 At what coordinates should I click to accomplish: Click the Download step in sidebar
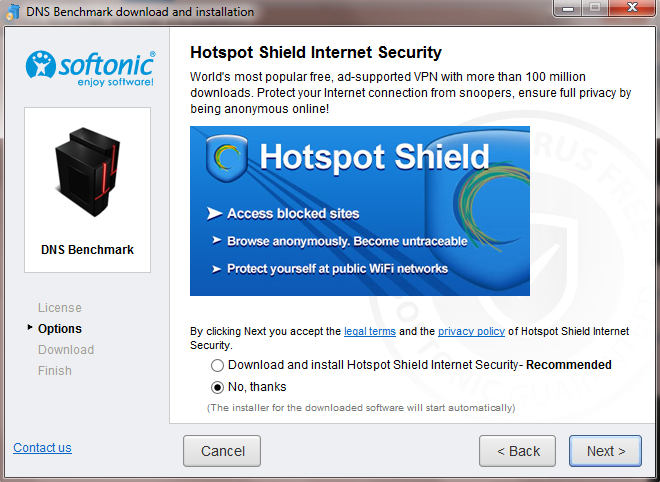[66, 350]
